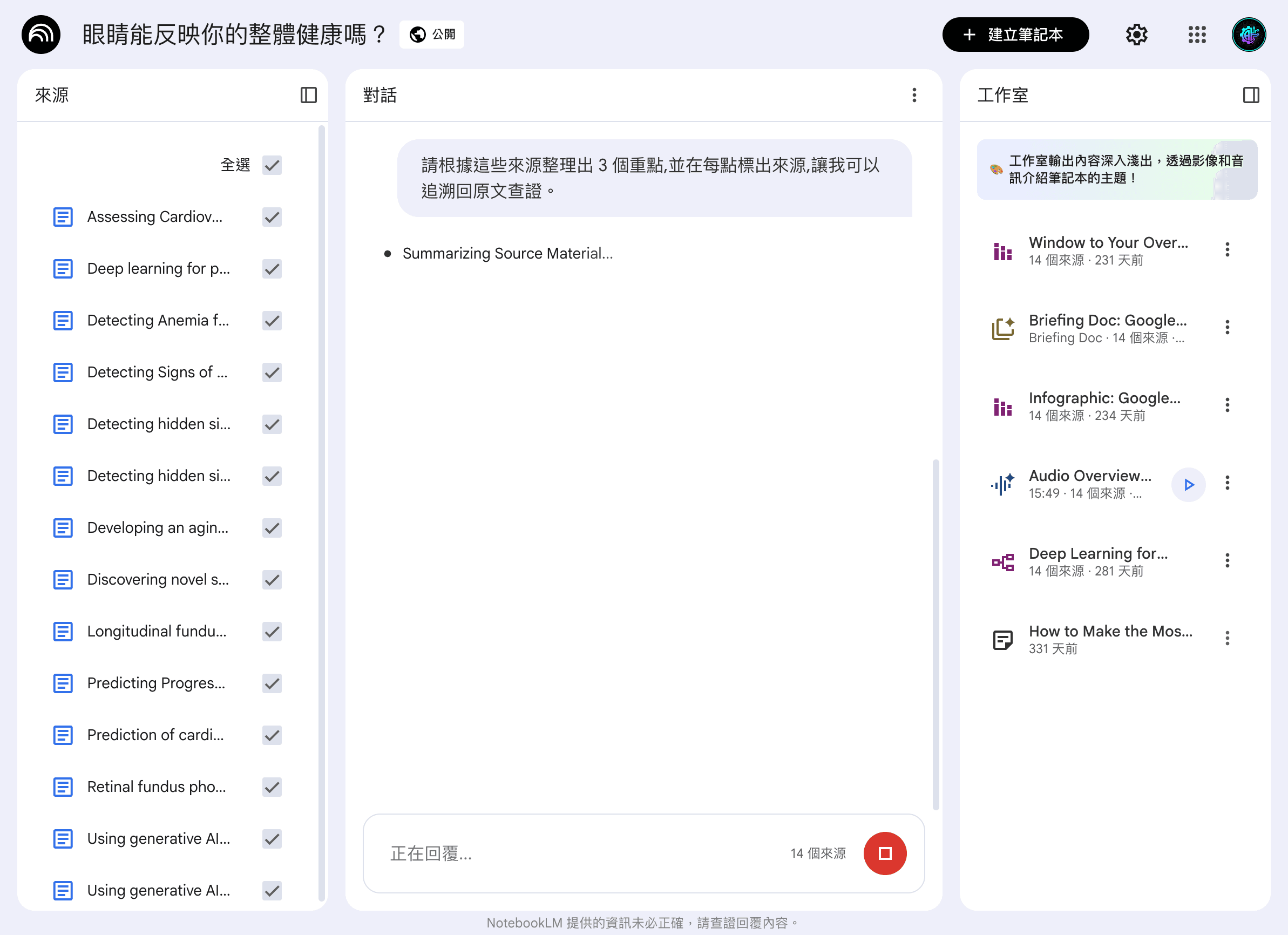Click the Longitudinal fundu... document icon
The height and width of the screenshot is (935, 1288).
tap(63, 632)
